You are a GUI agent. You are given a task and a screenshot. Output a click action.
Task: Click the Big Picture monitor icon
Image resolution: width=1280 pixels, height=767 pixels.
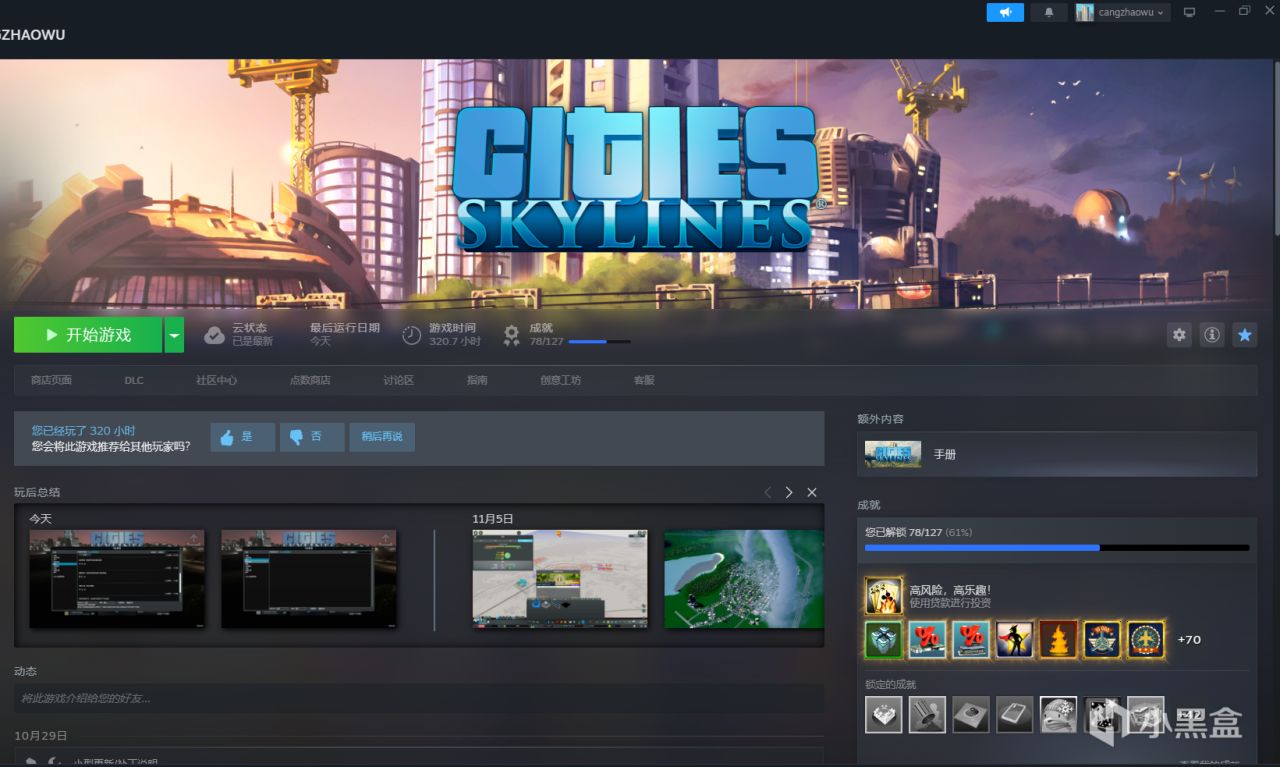(x=1189, y=12)
